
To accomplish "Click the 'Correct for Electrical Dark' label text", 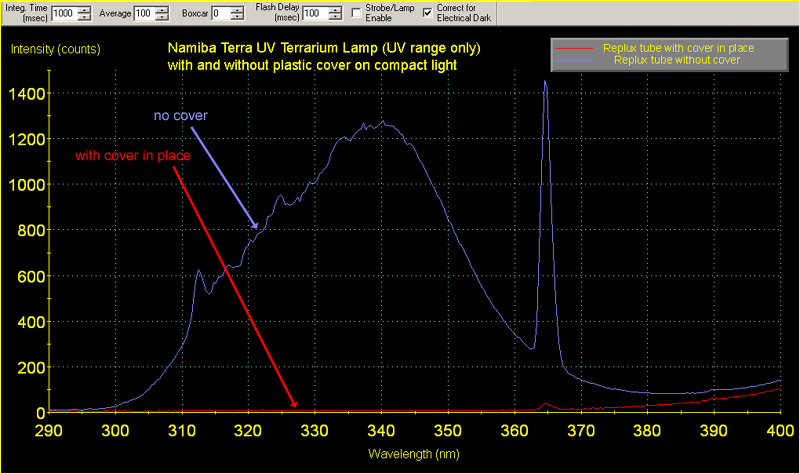I will click(463, 13).
